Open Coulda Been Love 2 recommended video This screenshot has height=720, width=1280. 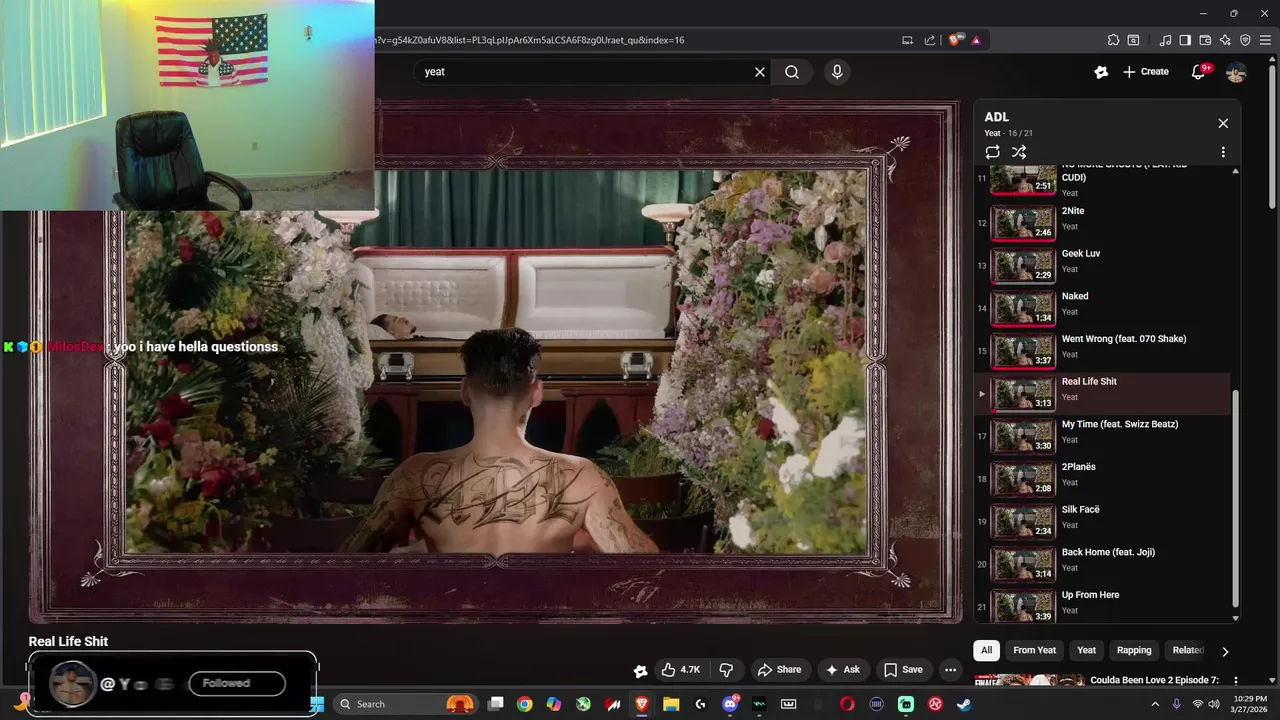[x=1155, y=680]
